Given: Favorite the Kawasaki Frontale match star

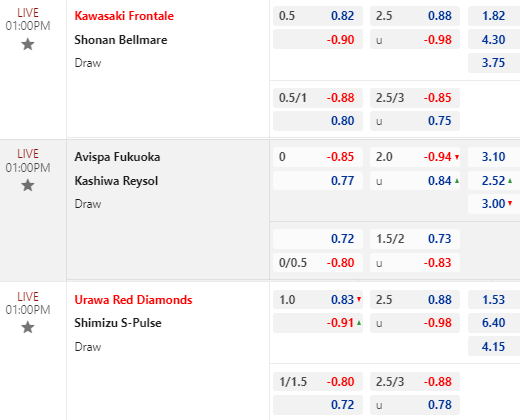Looking at the screenshot, I should coord(28,44).
